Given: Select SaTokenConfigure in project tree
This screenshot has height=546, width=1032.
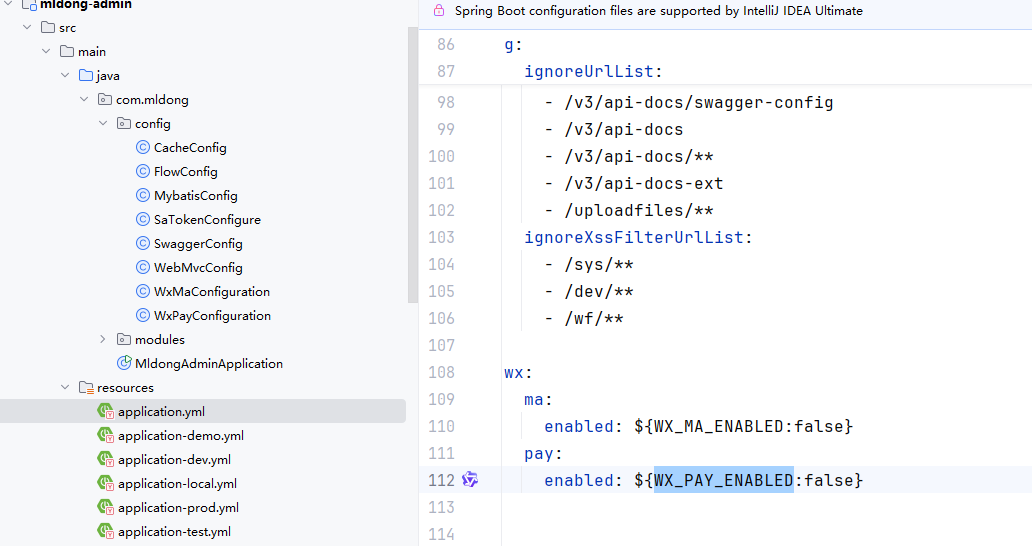Looking at the screenshot, I should (207, 220).
